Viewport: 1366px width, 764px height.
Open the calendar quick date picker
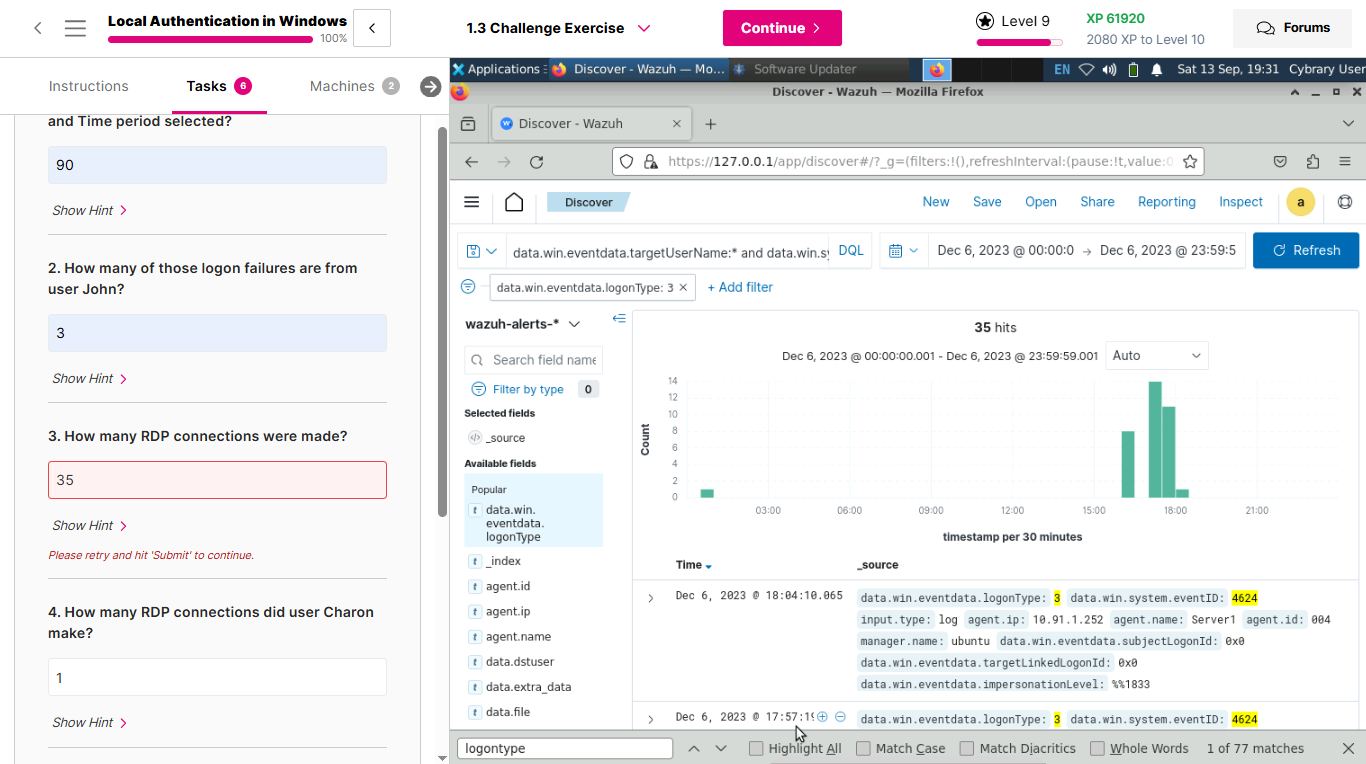(903, 251)
